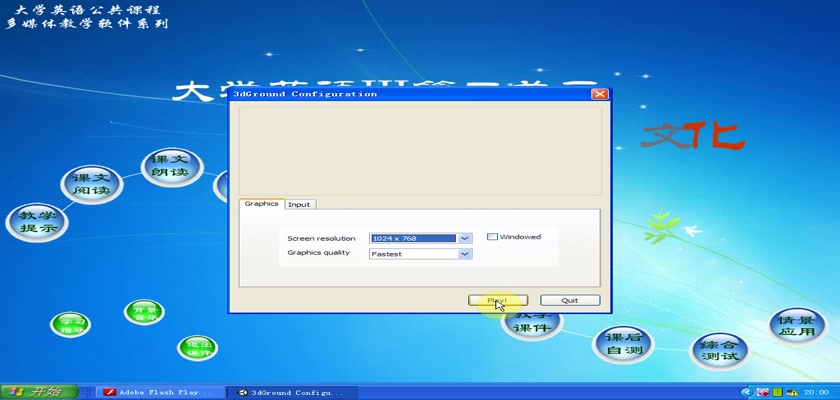Click the 3dGround Configuration taskbar button
Image resolution: width=840 pixels, height=400 pixels.
click(x=290, y=392)
